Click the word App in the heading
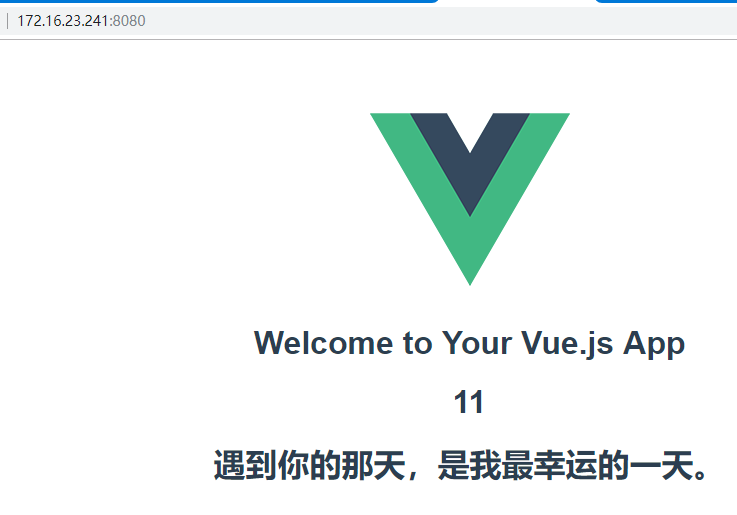Viewport: 737px width, 515px height. tap(654, 345)
